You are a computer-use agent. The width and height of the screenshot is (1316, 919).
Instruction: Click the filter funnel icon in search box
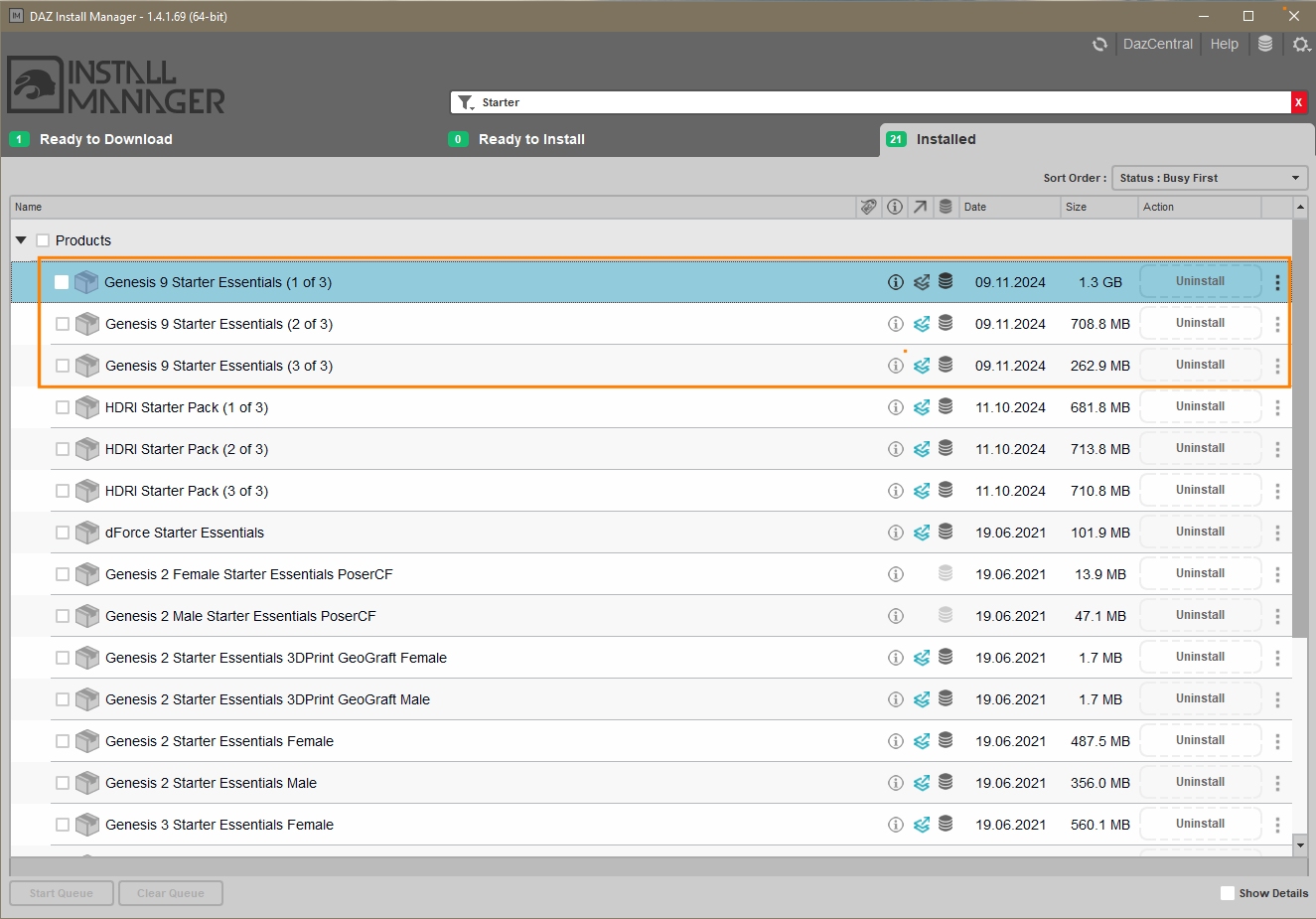(466, 102)
